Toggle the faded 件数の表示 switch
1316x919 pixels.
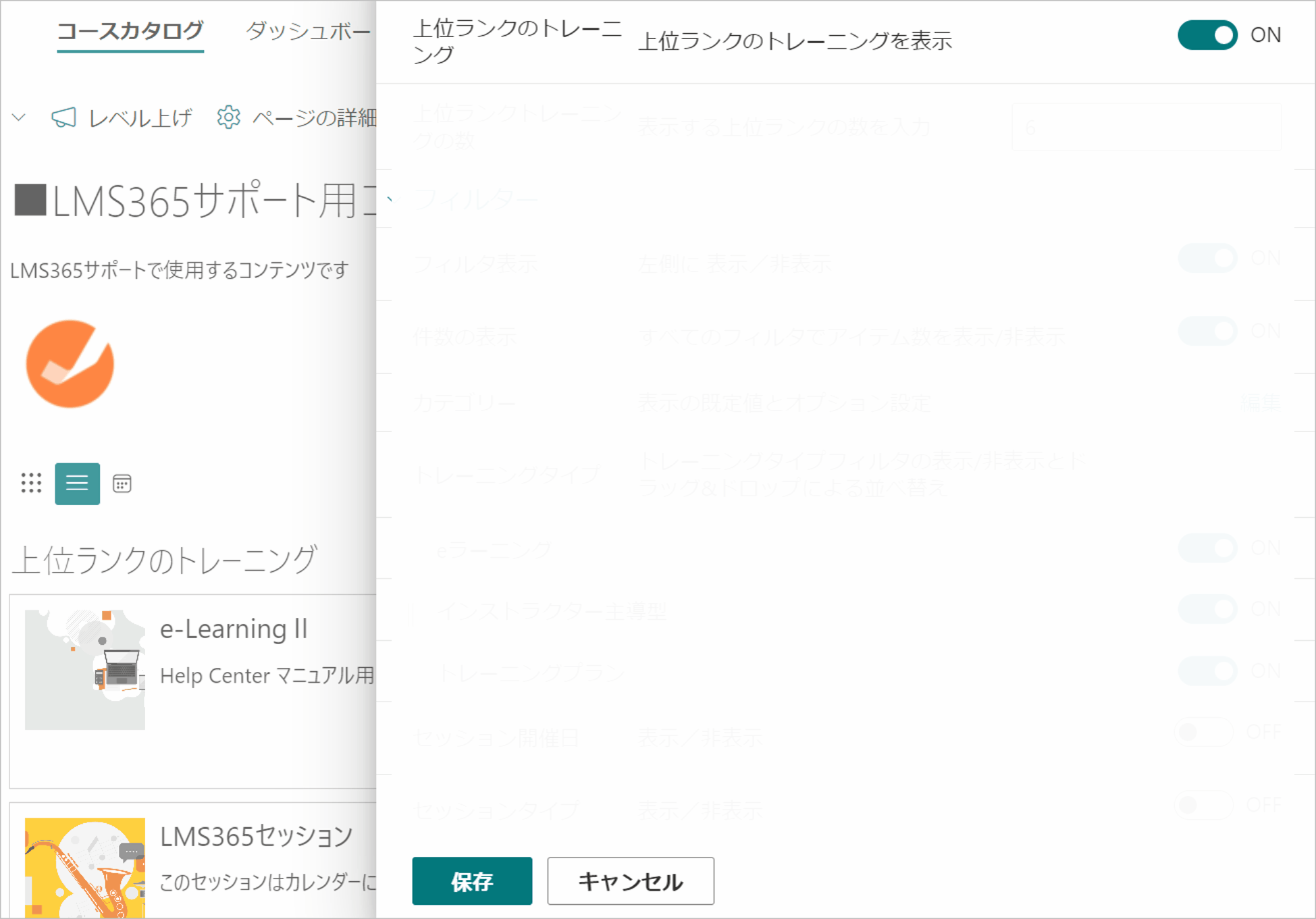pos(1207,332)
